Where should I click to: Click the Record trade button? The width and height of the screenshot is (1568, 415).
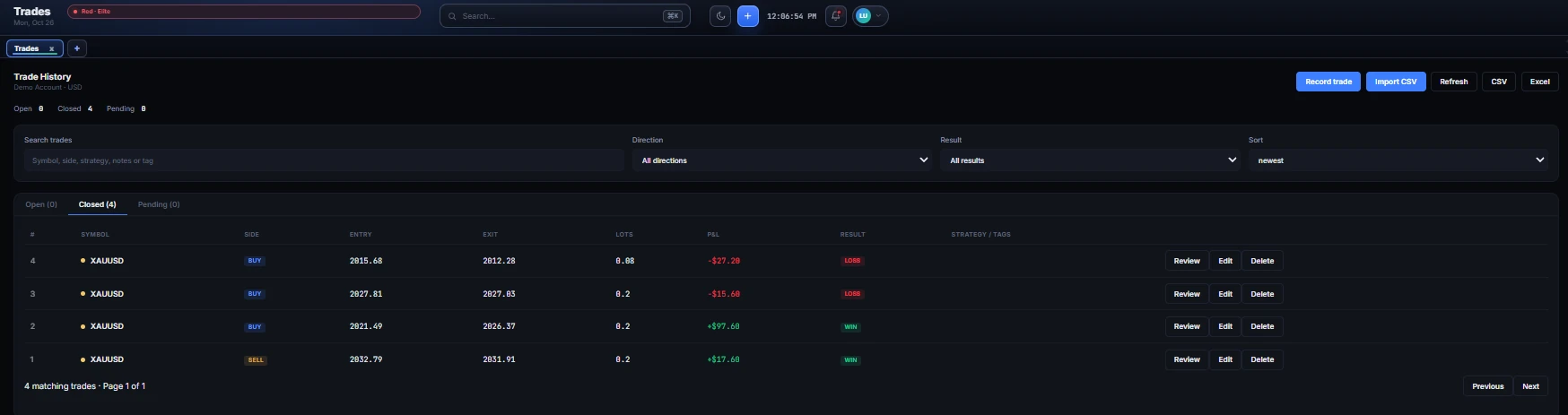[1328, 82]
